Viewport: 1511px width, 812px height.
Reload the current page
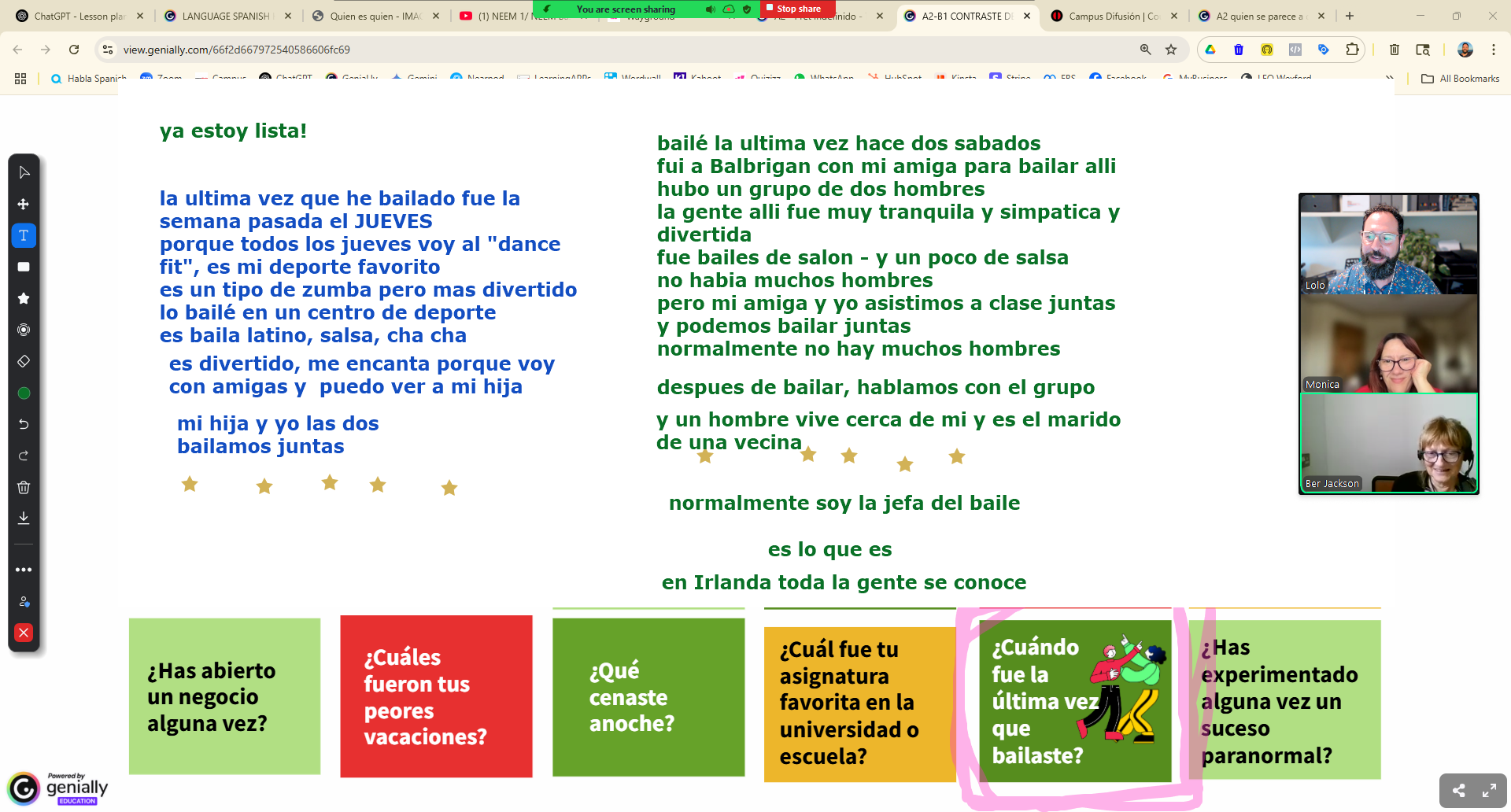tap(74, 50)
